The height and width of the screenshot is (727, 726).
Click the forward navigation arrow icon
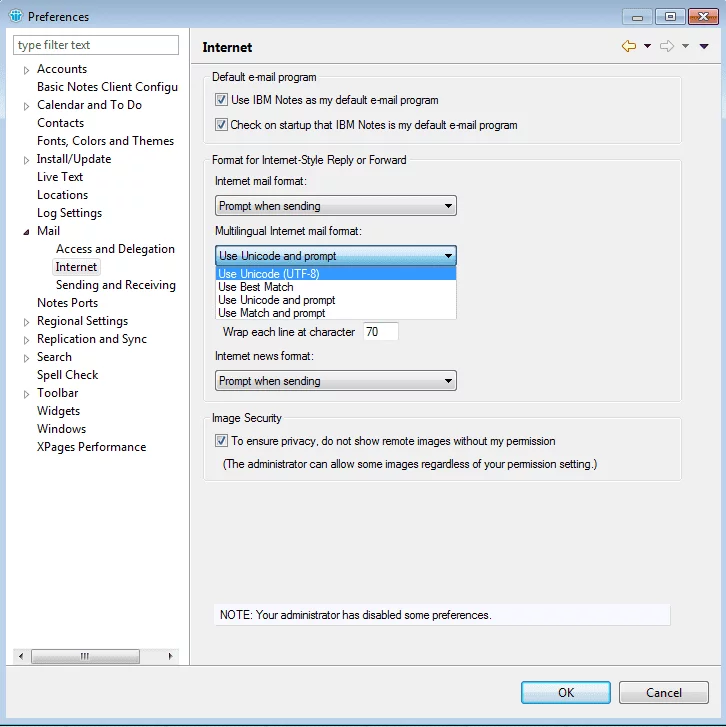tap(667, 46)
